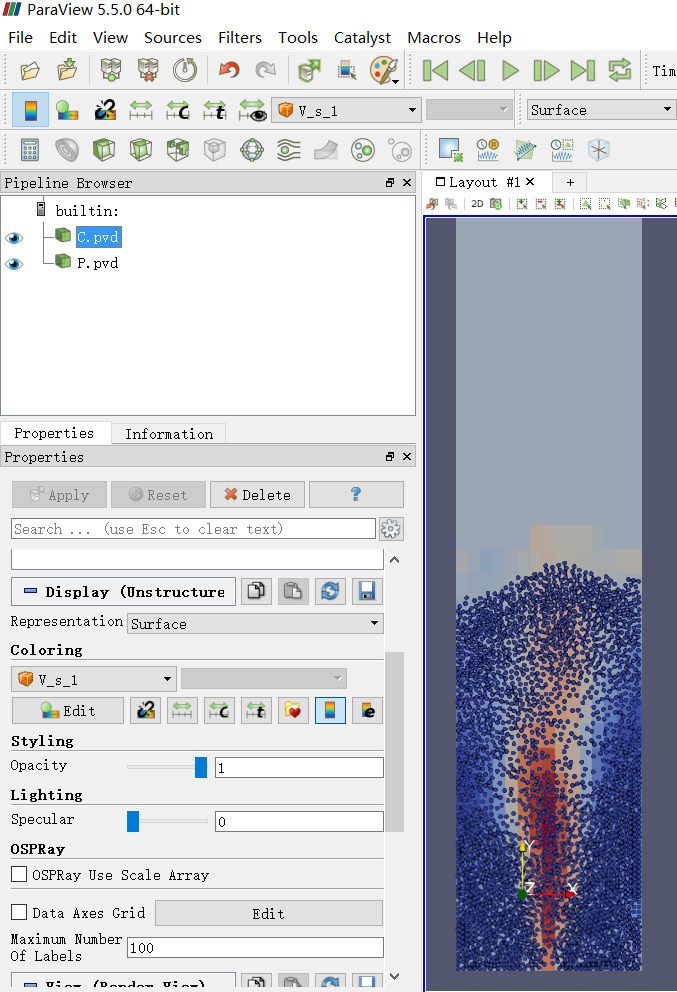Image resolution: width=677 pixels, height=992 pixels.
Task: Open the color palette loader icon
Action: click(x=384, y=70)
